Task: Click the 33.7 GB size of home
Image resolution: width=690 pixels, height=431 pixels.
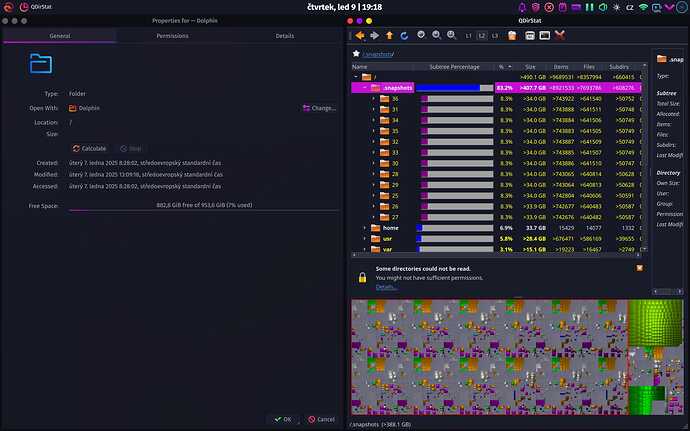Action: (536, 228)
